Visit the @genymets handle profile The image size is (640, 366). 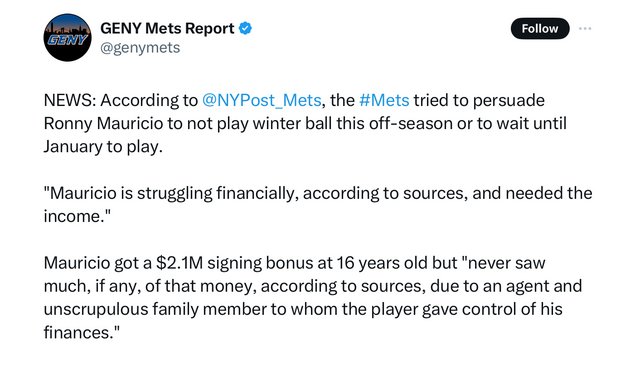[x=140, y=48]
